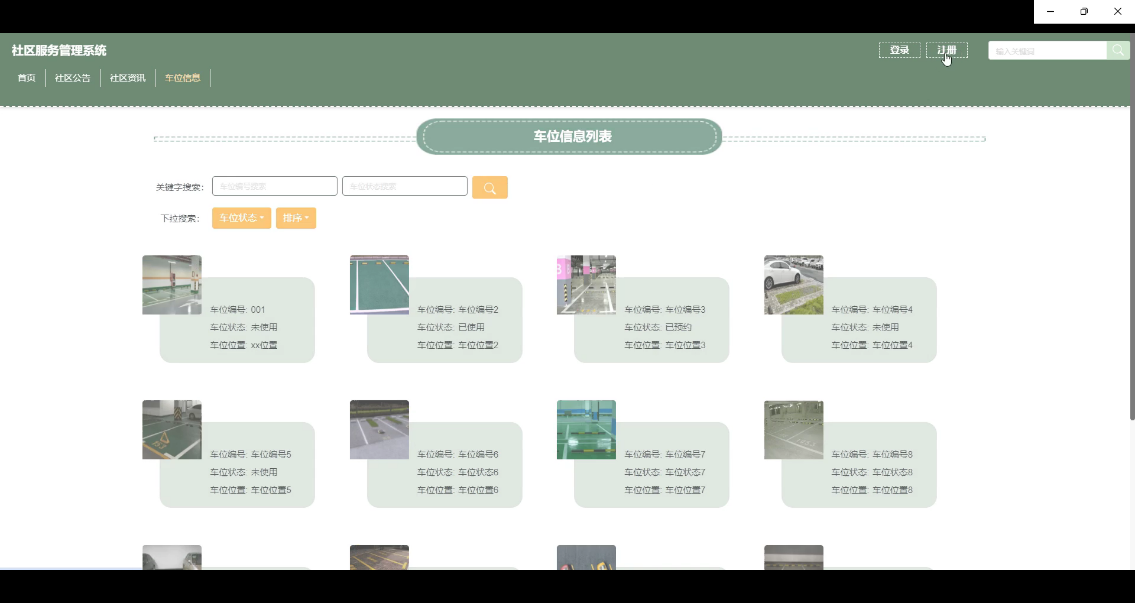
Task: Open thumbnail of 车位编号8 card
Action: click(x=793, y=429)
